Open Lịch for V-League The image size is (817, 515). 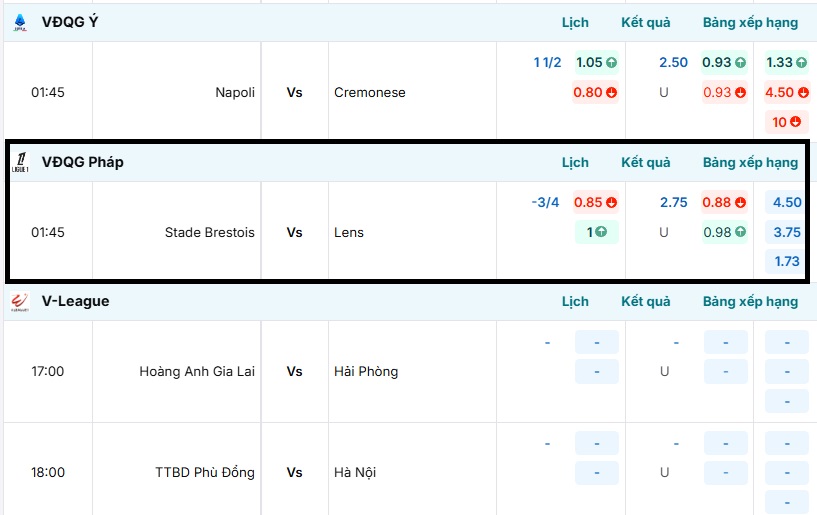pos(575,301)
